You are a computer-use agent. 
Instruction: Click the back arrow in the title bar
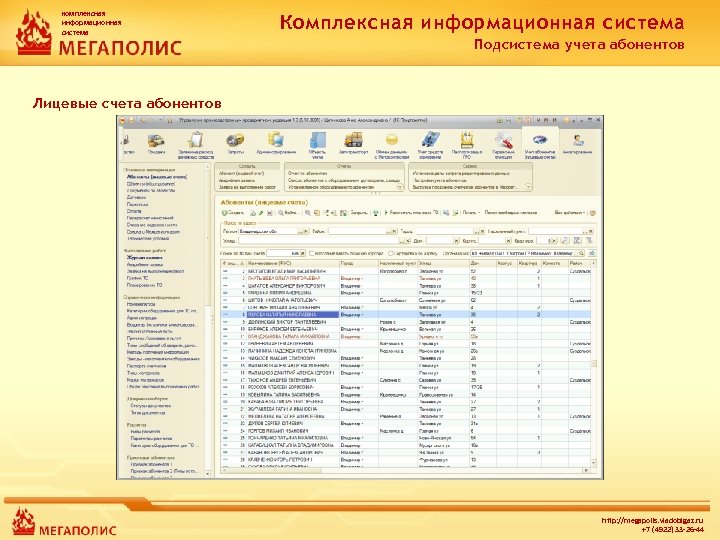[x=143, y=120]
